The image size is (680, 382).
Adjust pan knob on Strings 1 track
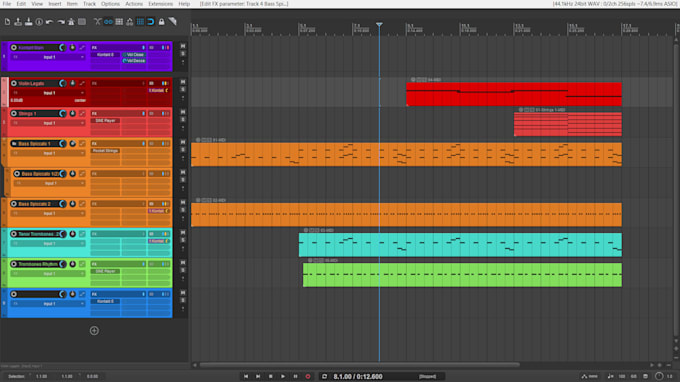(x=72, y=114)
